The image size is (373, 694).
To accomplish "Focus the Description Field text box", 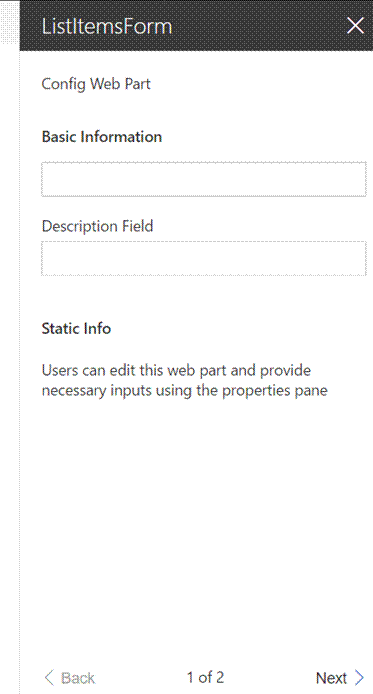I will point(204,258).
